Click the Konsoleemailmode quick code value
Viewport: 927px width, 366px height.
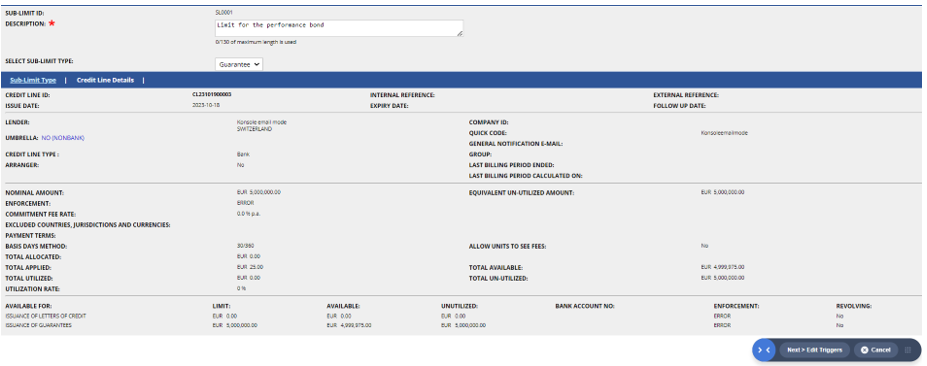[x=724, y=133]
